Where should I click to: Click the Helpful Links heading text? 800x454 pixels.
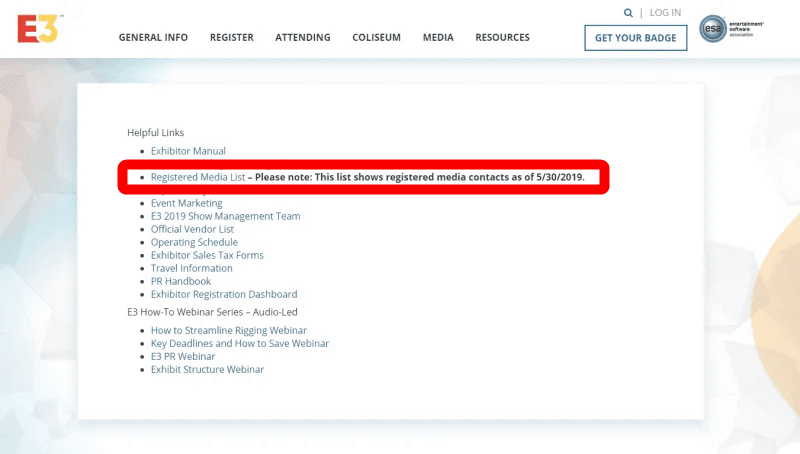coord(156,133)
